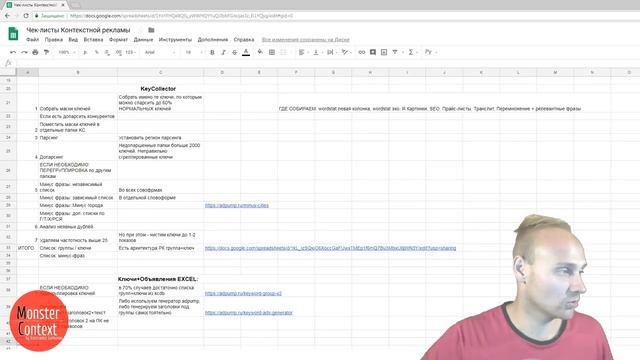Open the Дополнения menu
The width and height of the screenshot is (640, 360).
click(213, 40)
